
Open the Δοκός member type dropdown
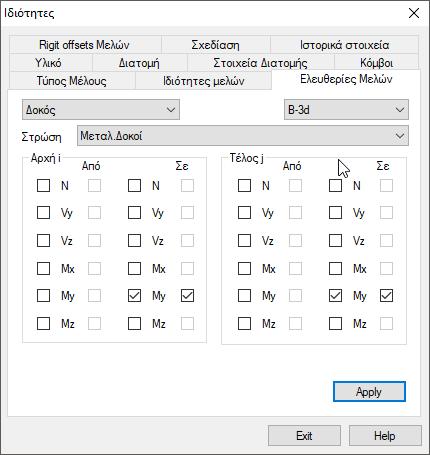(101, 110)
